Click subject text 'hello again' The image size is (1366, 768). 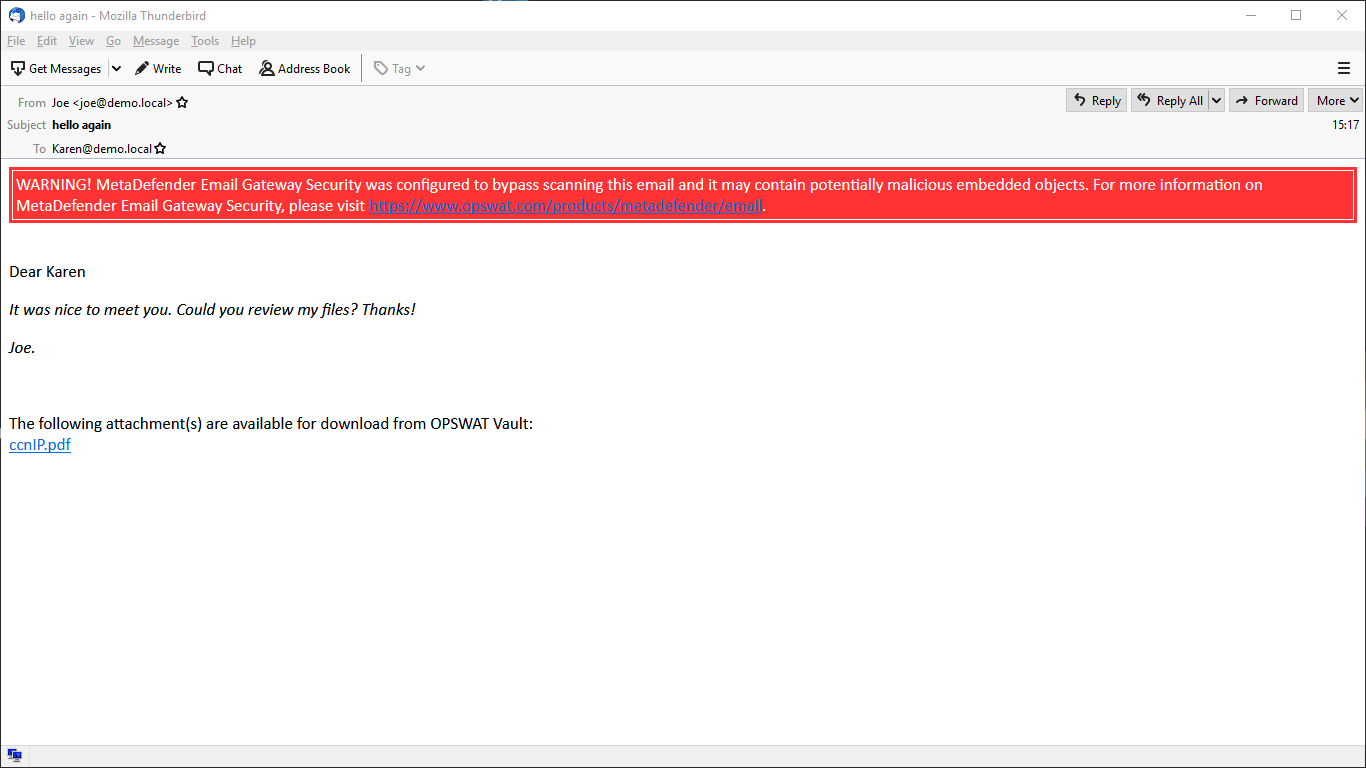tap(82, 125)
